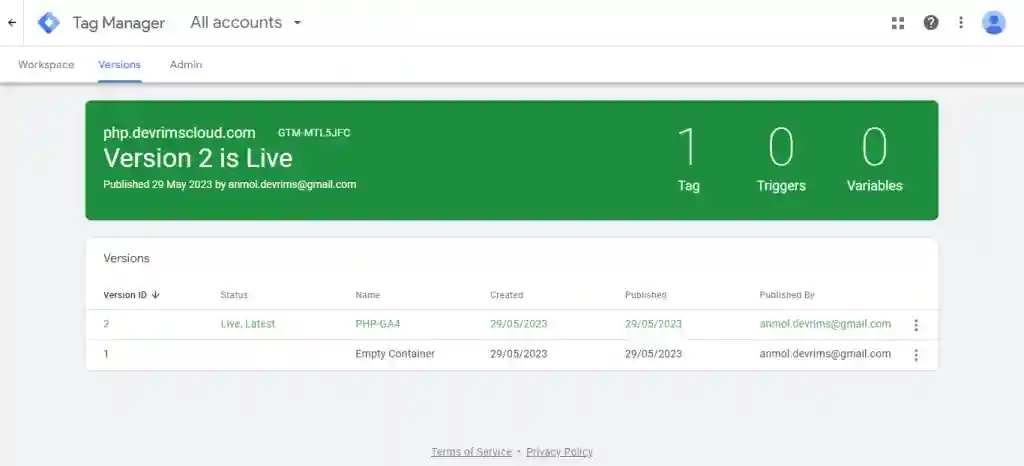
Task: Click publisher email in Empty Container row
Action: (825, 354)
